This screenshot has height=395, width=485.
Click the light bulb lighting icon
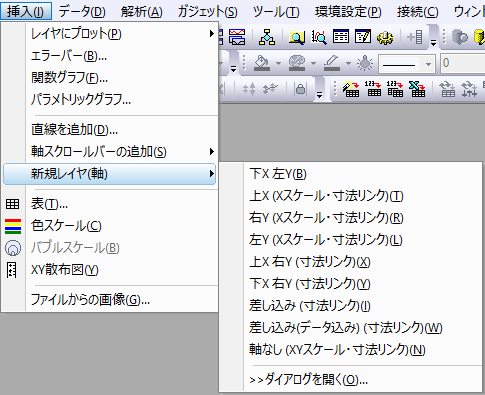pyautogui.click(x=365, y=63)
